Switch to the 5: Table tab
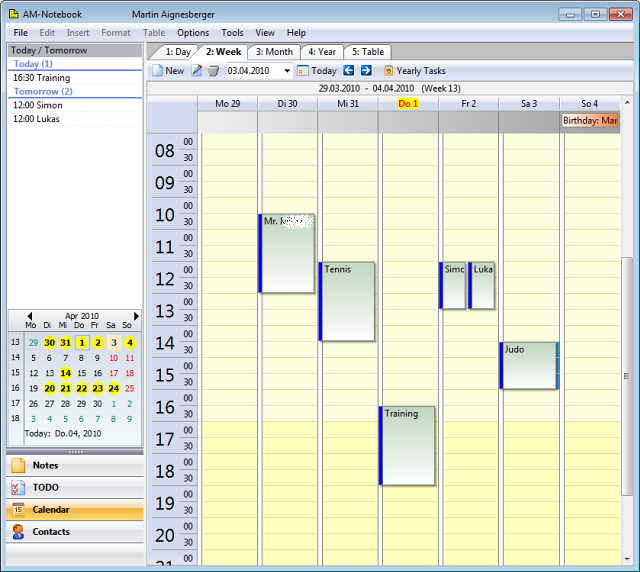This screenshot has height=572, width=640. [x=368, y=52]
